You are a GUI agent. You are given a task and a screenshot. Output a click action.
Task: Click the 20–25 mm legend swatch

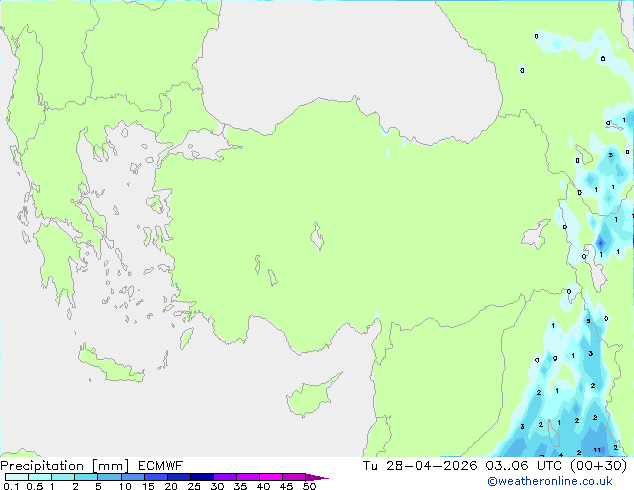point(179,477)
